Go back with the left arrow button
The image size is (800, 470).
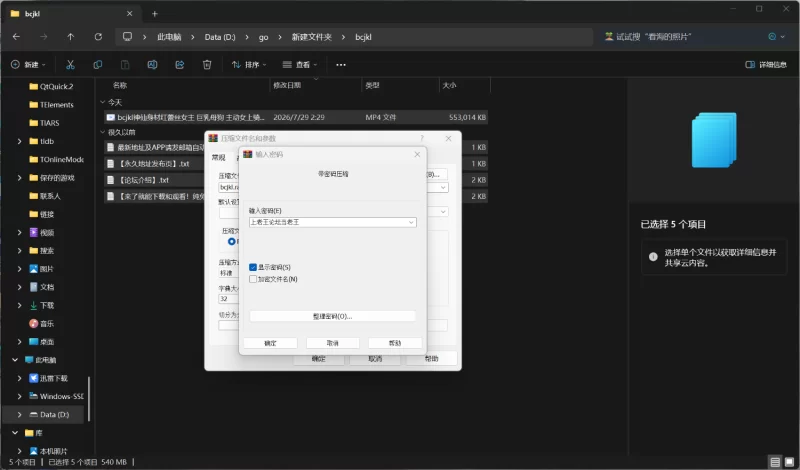[16, 37]
